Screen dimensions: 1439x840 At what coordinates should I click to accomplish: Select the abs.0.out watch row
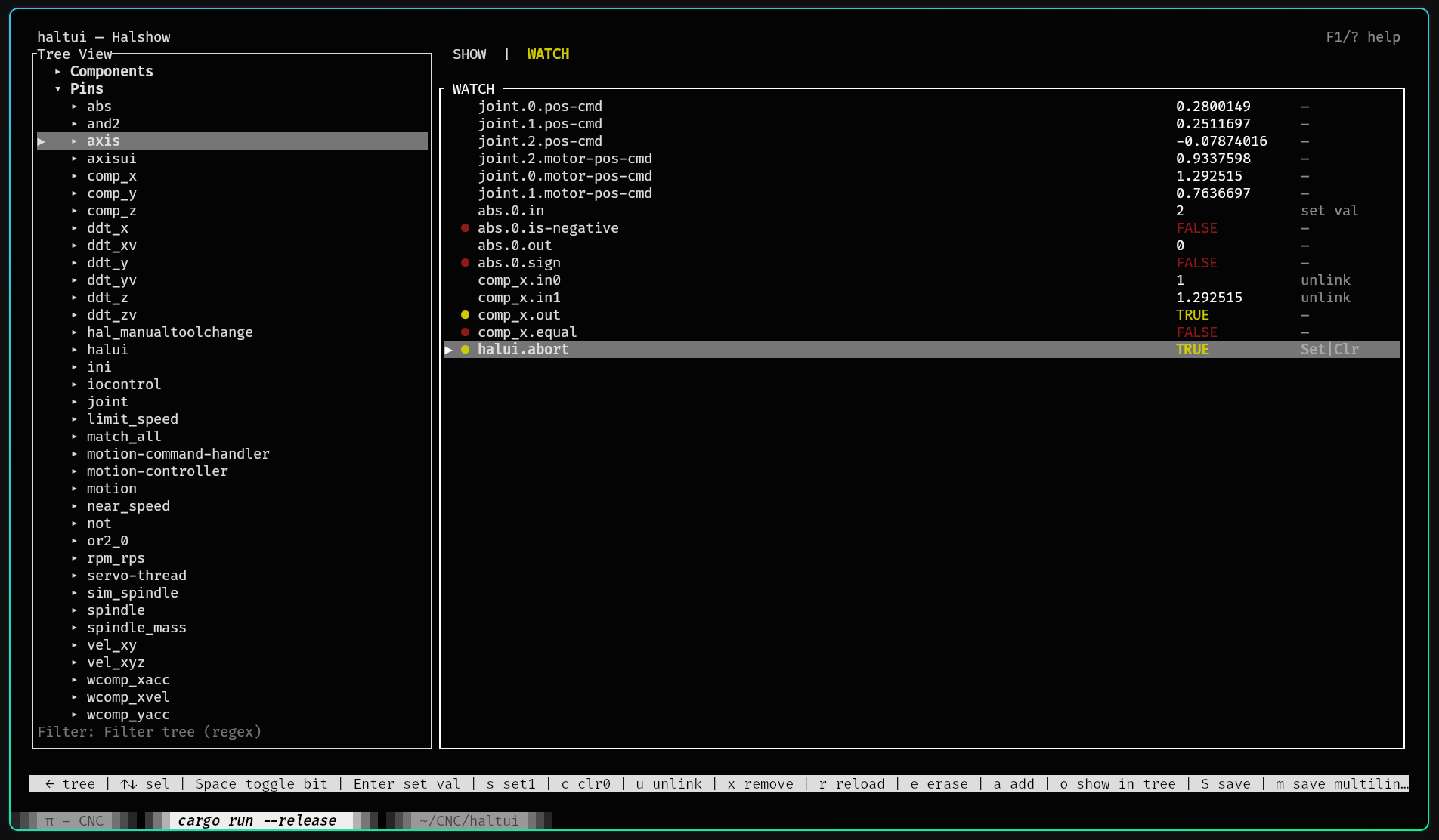(922, 246)
